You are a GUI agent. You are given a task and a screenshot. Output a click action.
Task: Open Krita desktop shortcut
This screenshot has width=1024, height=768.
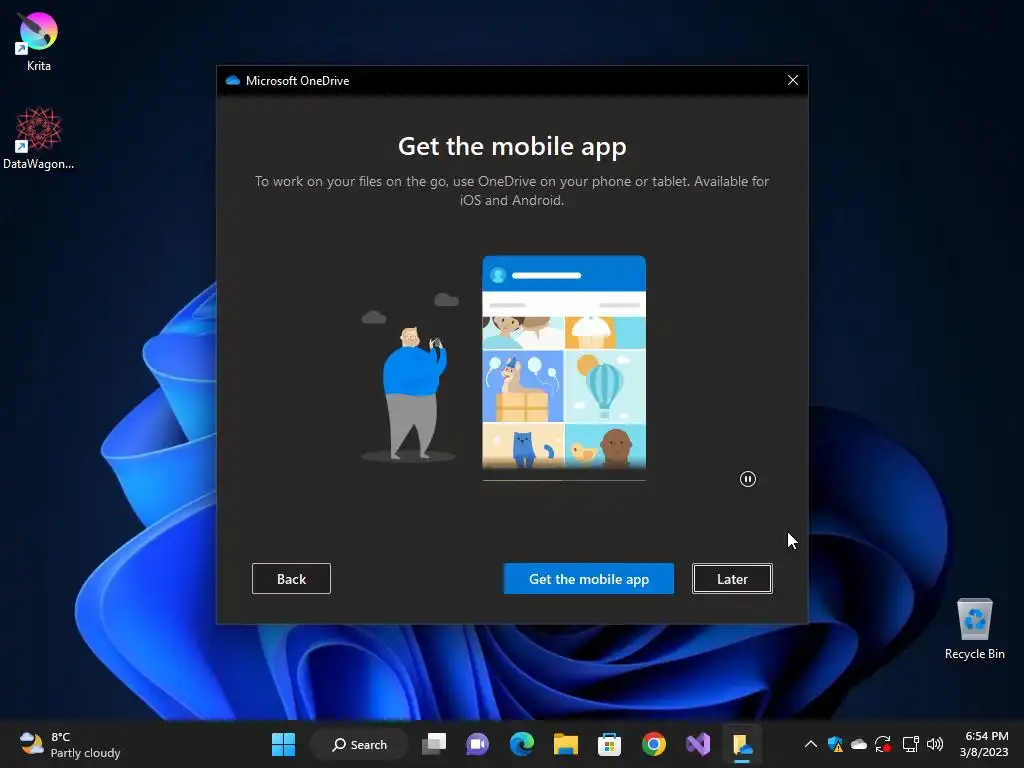[x=39, y=42]
